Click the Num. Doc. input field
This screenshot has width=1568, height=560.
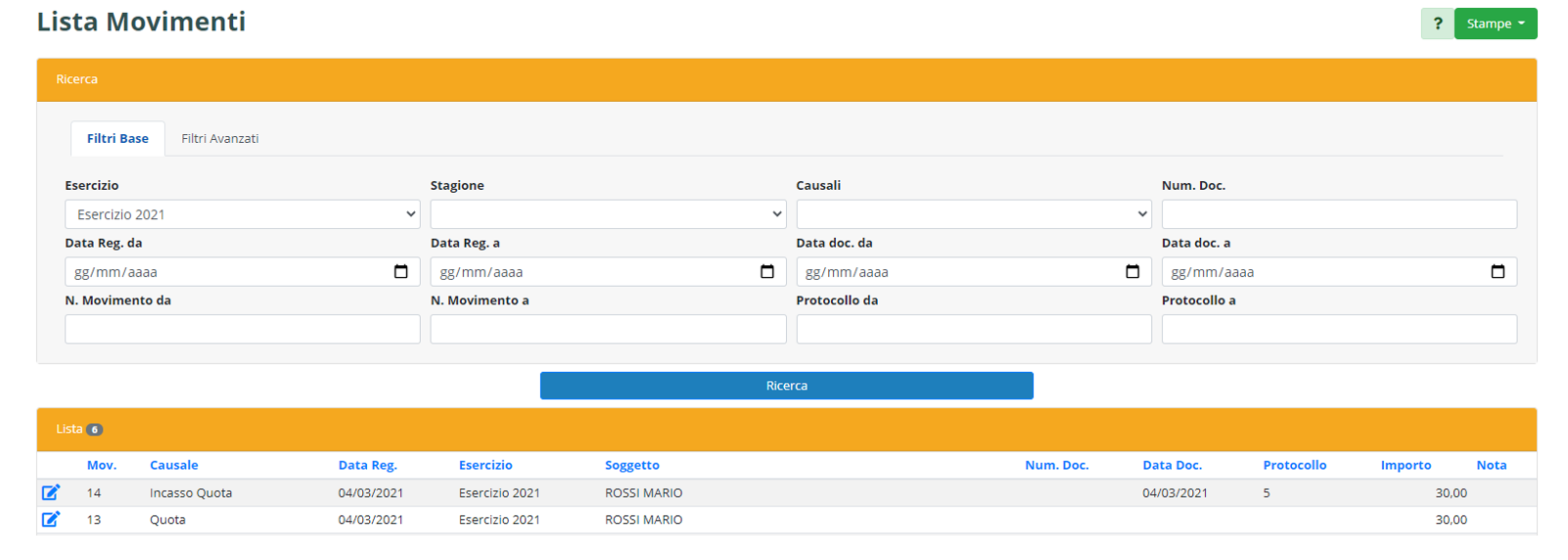tap(1338, 214)
